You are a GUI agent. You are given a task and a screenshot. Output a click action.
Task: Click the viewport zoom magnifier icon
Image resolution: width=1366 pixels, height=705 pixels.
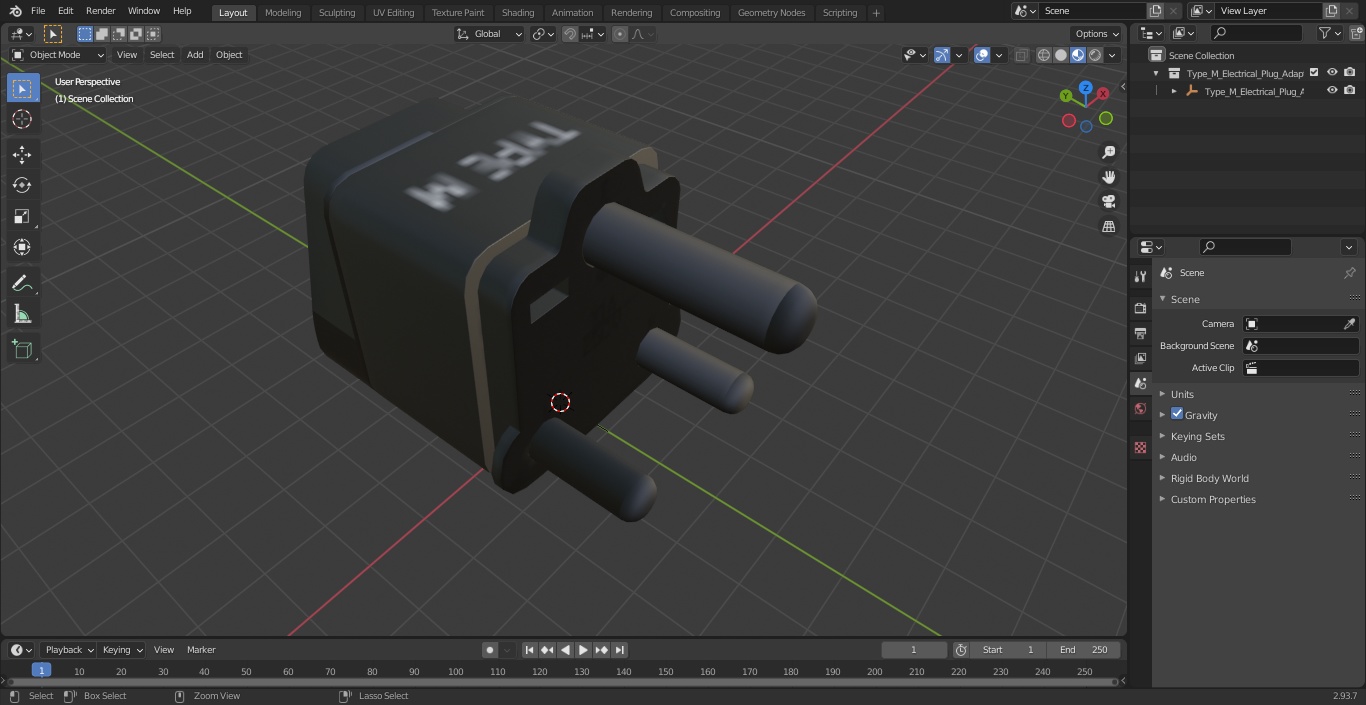click(1108, 152)
